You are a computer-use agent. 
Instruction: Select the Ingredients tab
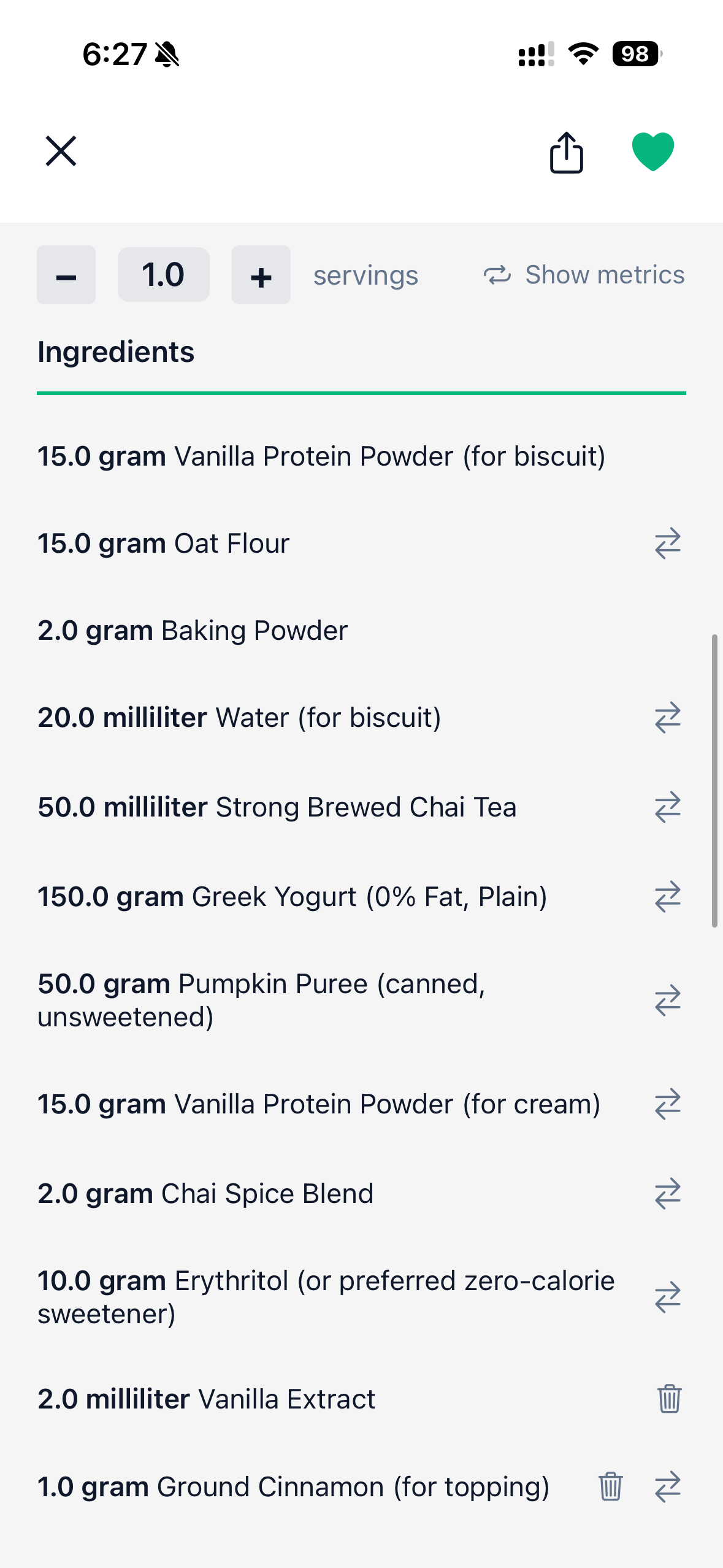pos(116,352)
